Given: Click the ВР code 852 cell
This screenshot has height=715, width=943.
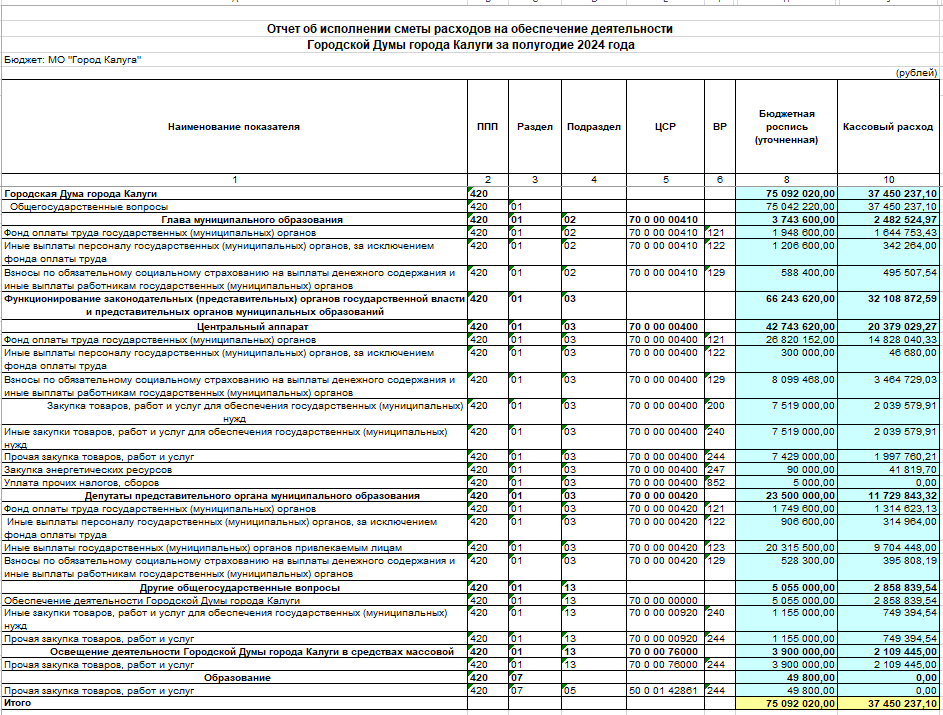Looking at the screenshot, I should (718, 480).
